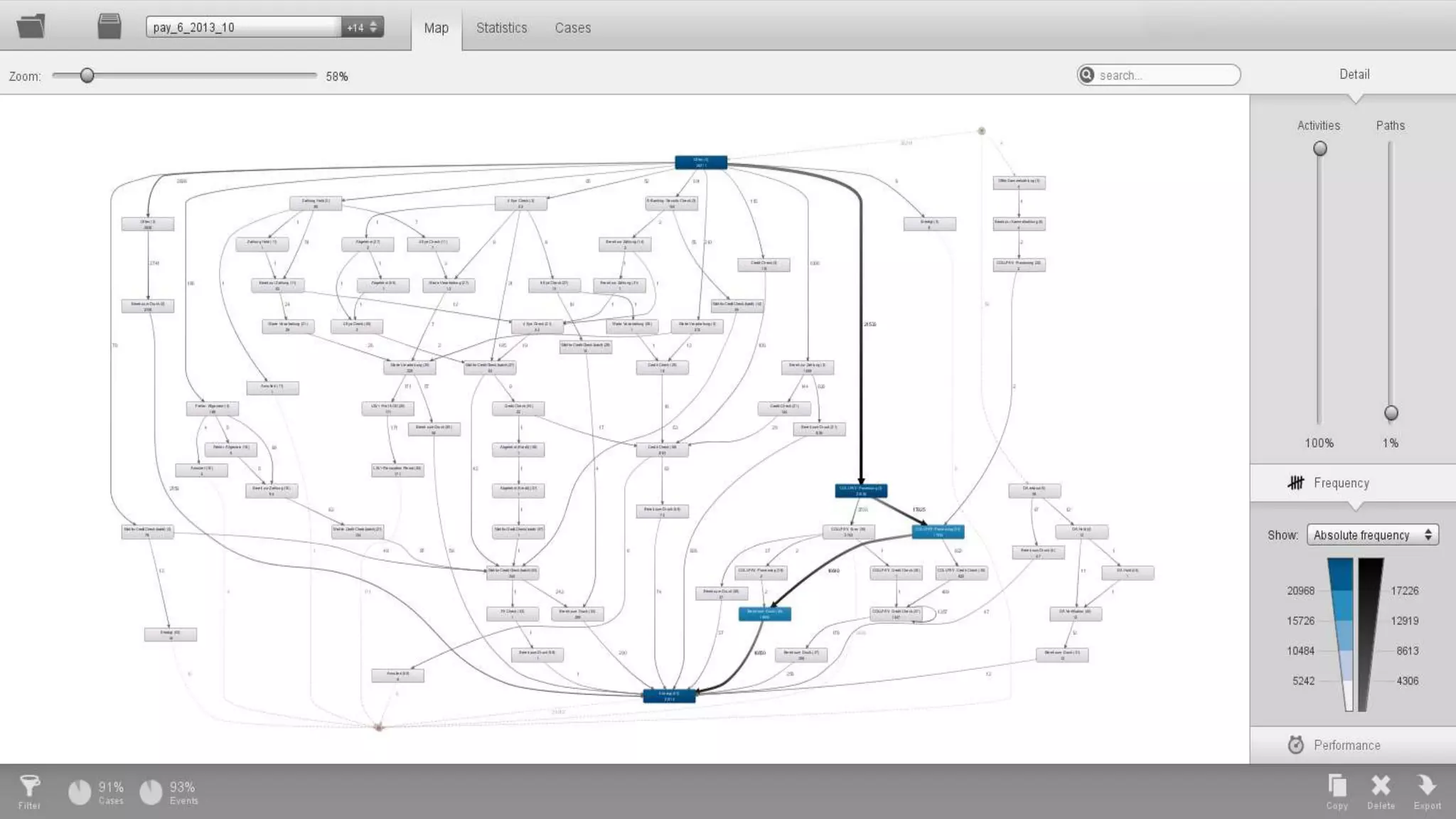The height and width of the screenshot is (819, 1456).
Task: Click the Events percentage pie icon
Action: coord(151,792)
